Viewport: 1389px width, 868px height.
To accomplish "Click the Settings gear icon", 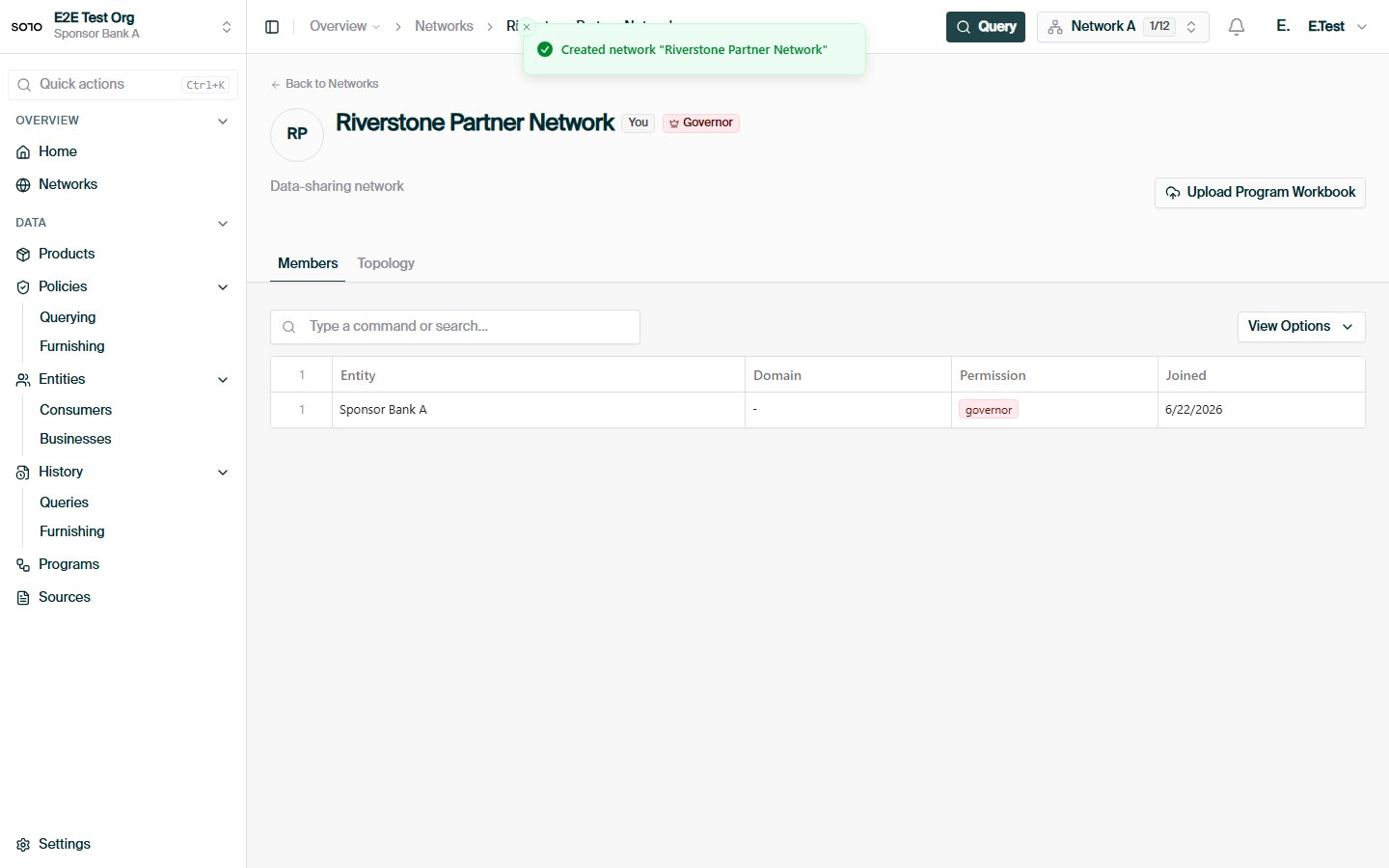I will (x=23, y=845).
